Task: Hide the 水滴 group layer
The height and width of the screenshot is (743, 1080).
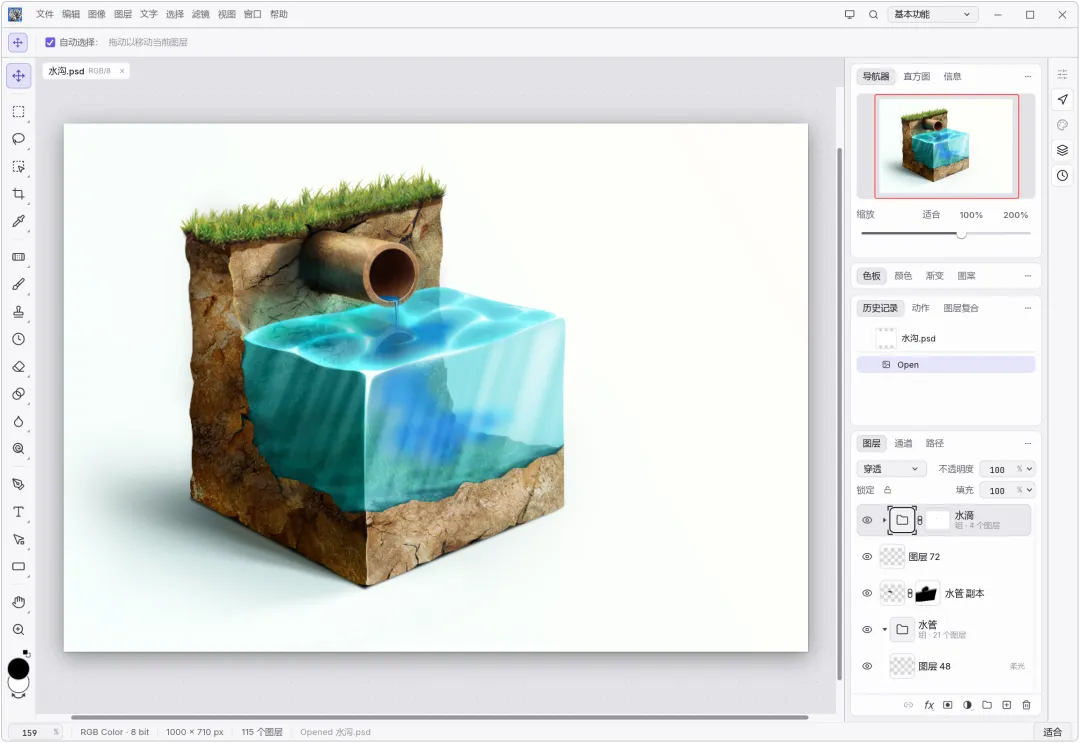Action: [867, 520]
